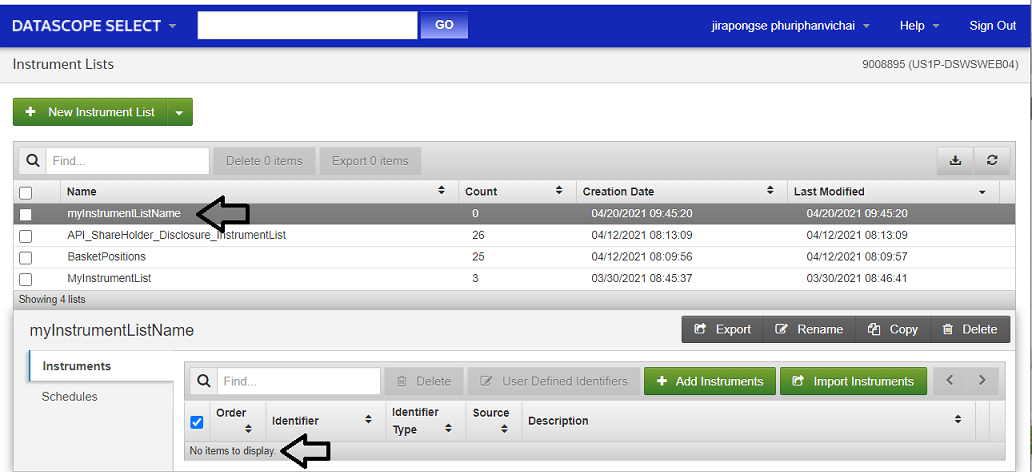Image resolution: width=1032 pixels, height=472 pixels.
Task: Tick the checkbox for the BasketPositions row
Action: click(26, 258)
